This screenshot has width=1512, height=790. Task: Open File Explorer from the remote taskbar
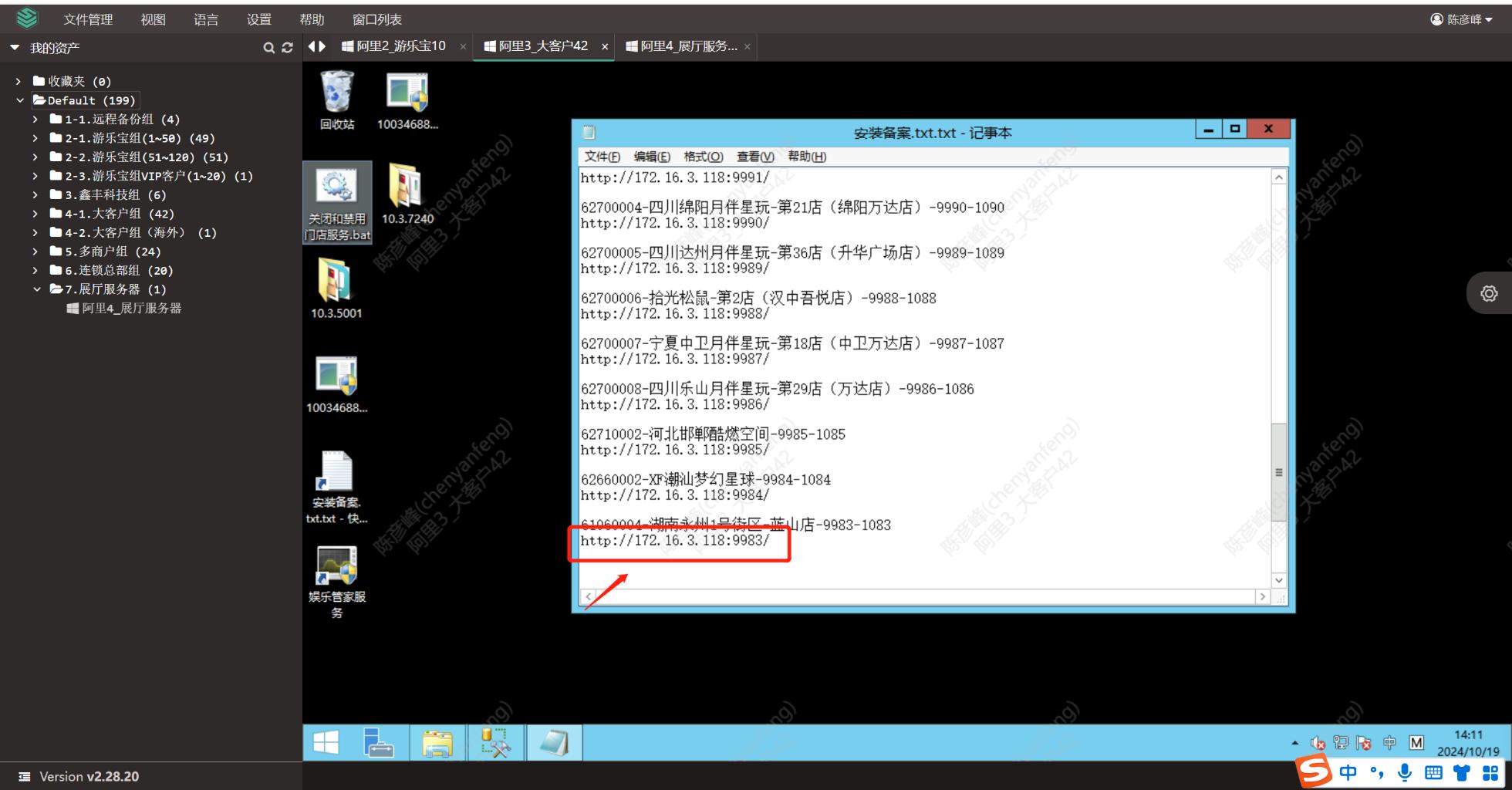[x=437, y=743]
